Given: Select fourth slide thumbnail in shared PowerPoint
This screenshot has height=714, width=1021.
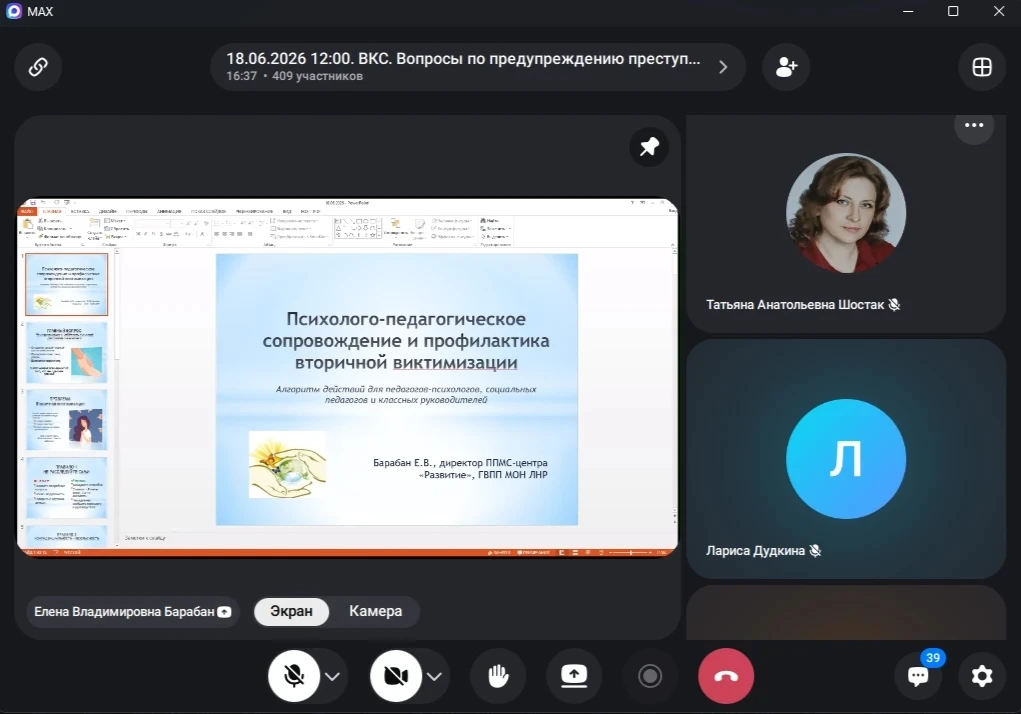Looking at the screenshot, I should 66,487.
